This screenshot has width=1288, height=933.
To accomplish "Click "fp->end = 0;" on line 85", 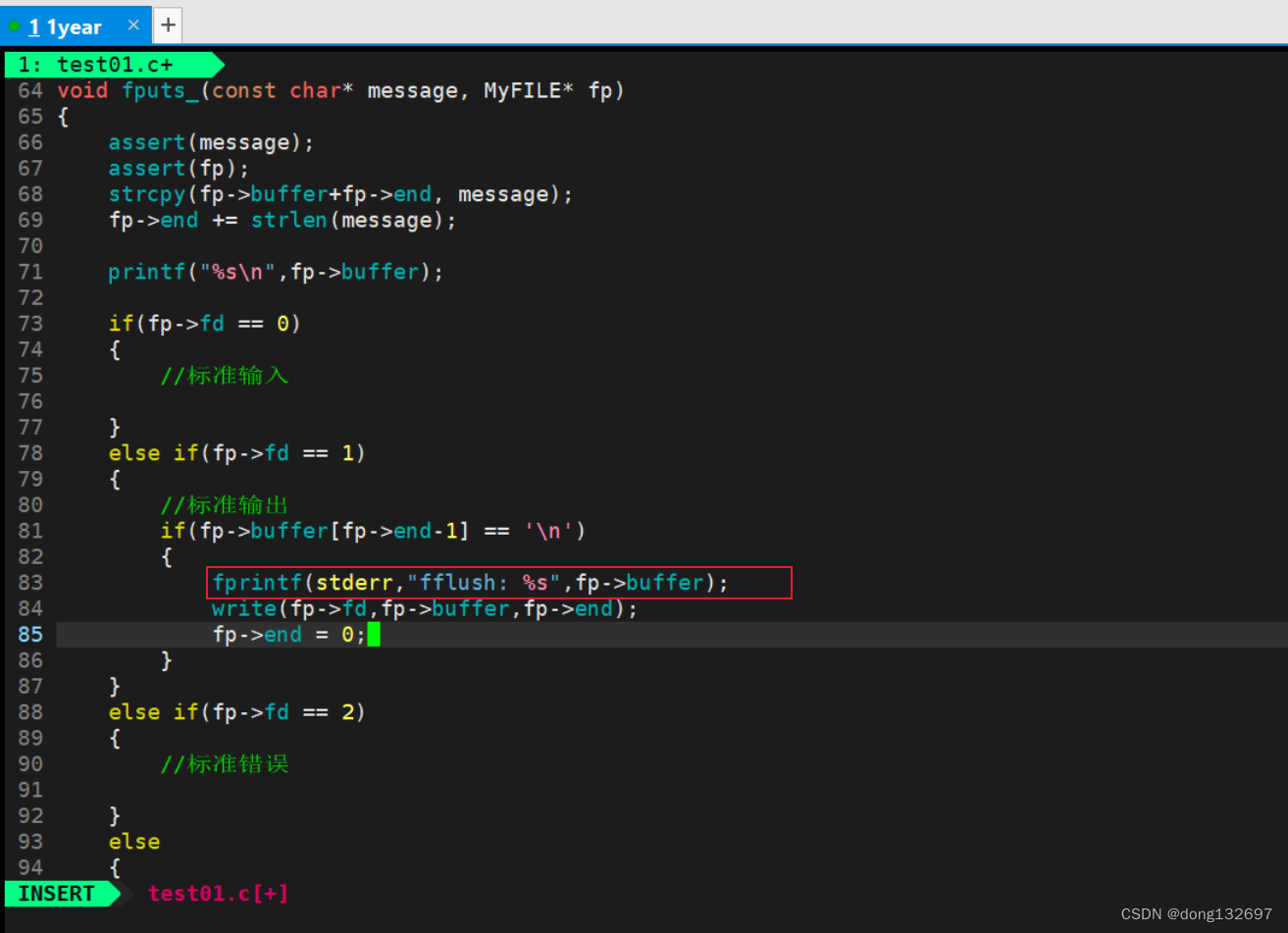I will click(289, 635).
